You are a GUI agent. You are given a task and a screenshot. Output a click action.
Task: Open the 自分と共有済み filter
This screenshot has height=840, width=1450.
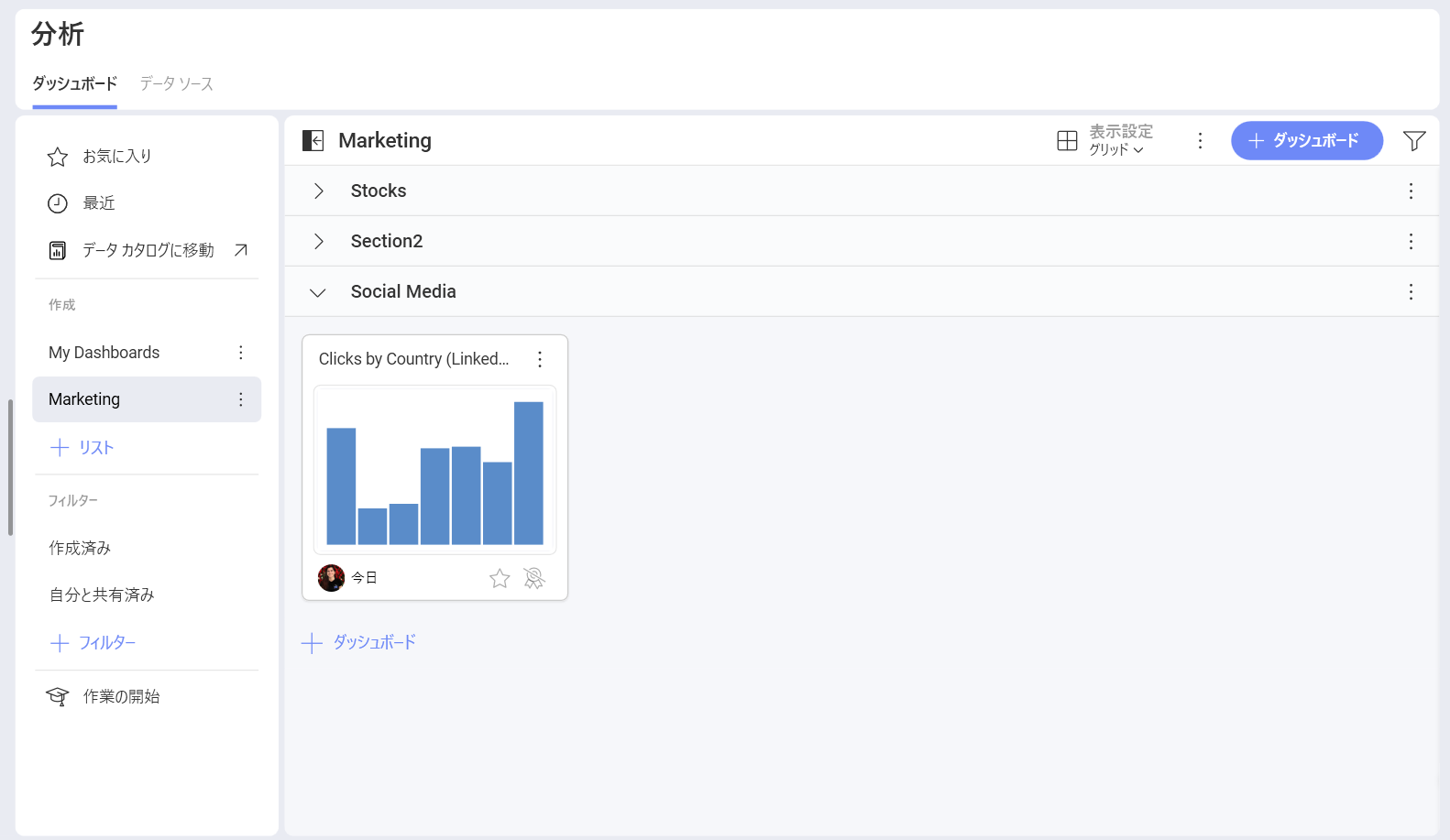click(102, 595)
